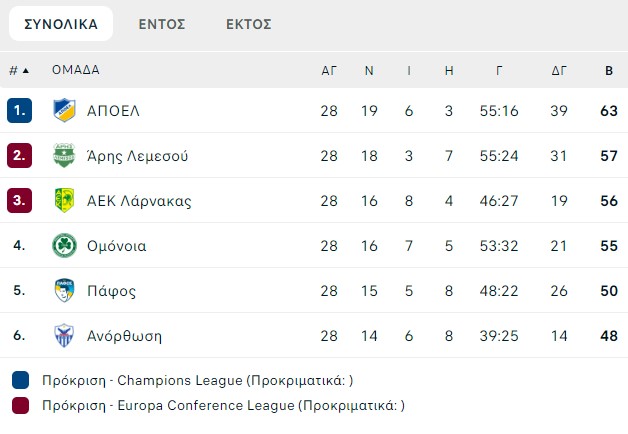This screenshot has width=628, height=434.
Task: Sort by the Β points column header
Action: click(x=609, y=71)
